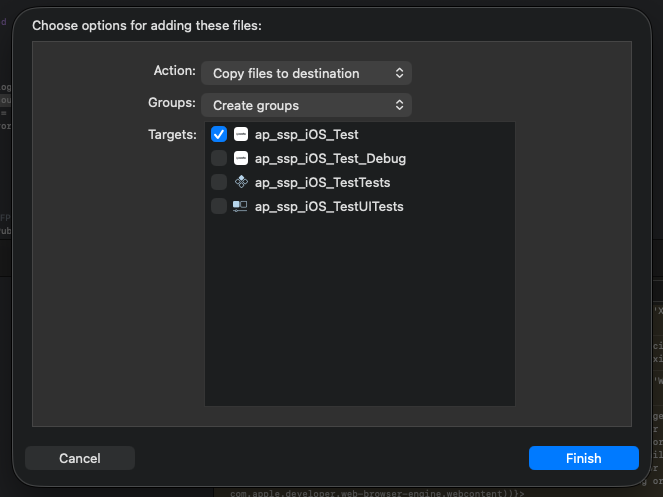This screenshot has width=663, height=497.
Task: Click the ap_ssp_iOS_Test_Debug app target icon
Action: click(241, 158)
